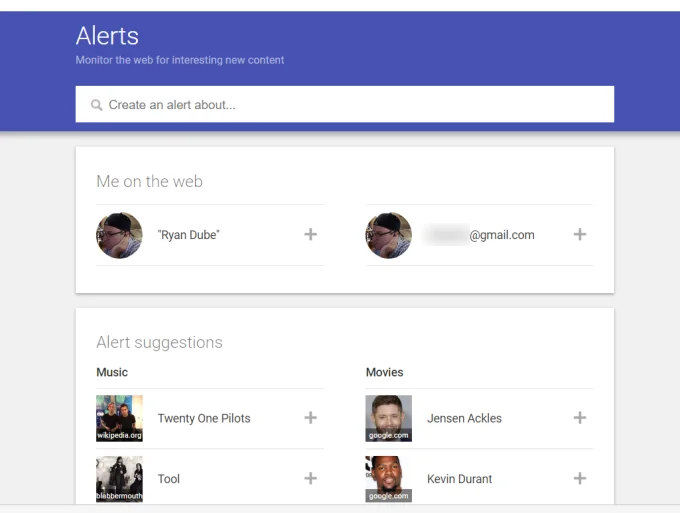The image size is (680, 513).
Task: Click the search magnifier icon
Action: pyautogui.click(x=96, y=105)
